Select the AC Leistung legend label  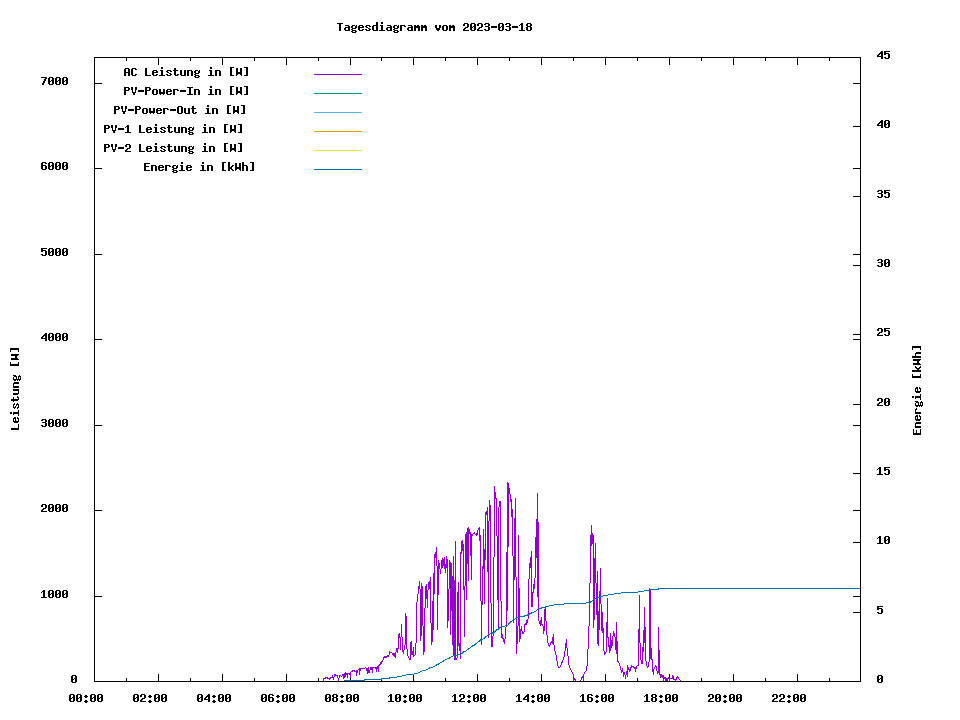coord(186,72)
